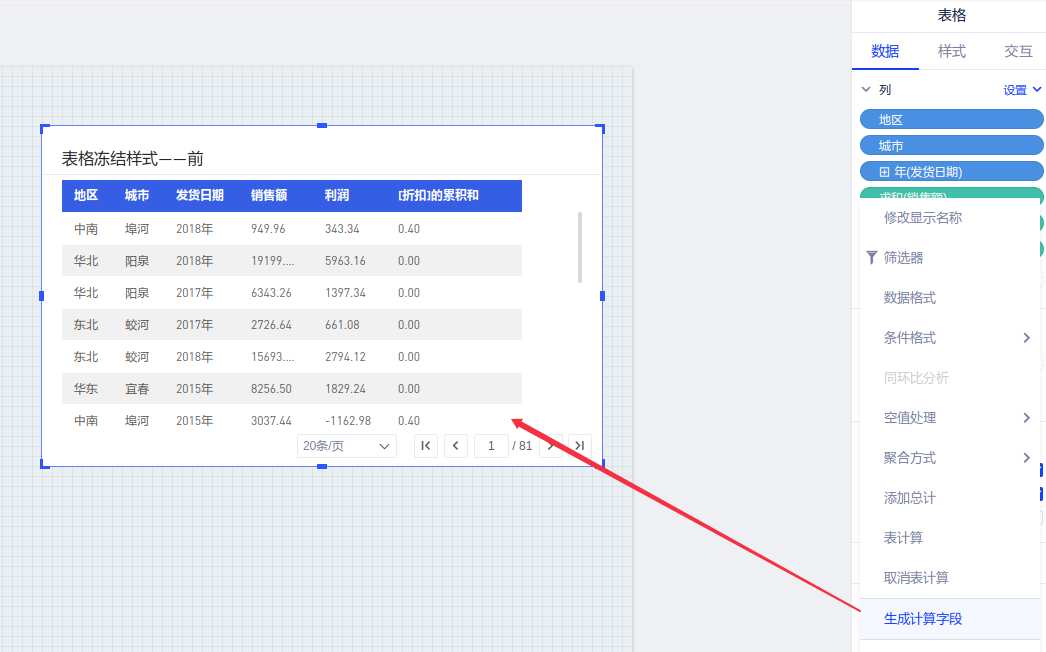1046x652 pixels.
Task: Click the page number input box
Action: tap(491, 446)
